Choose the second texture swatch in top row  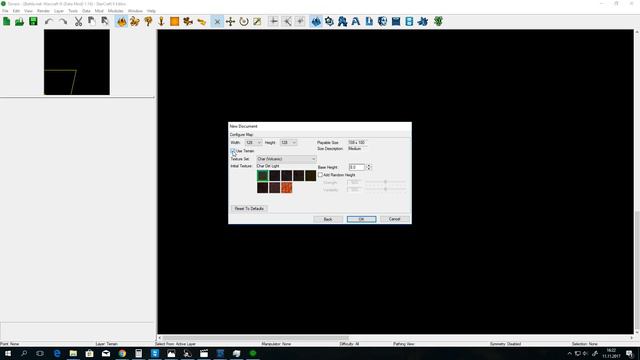click(275, 176)
